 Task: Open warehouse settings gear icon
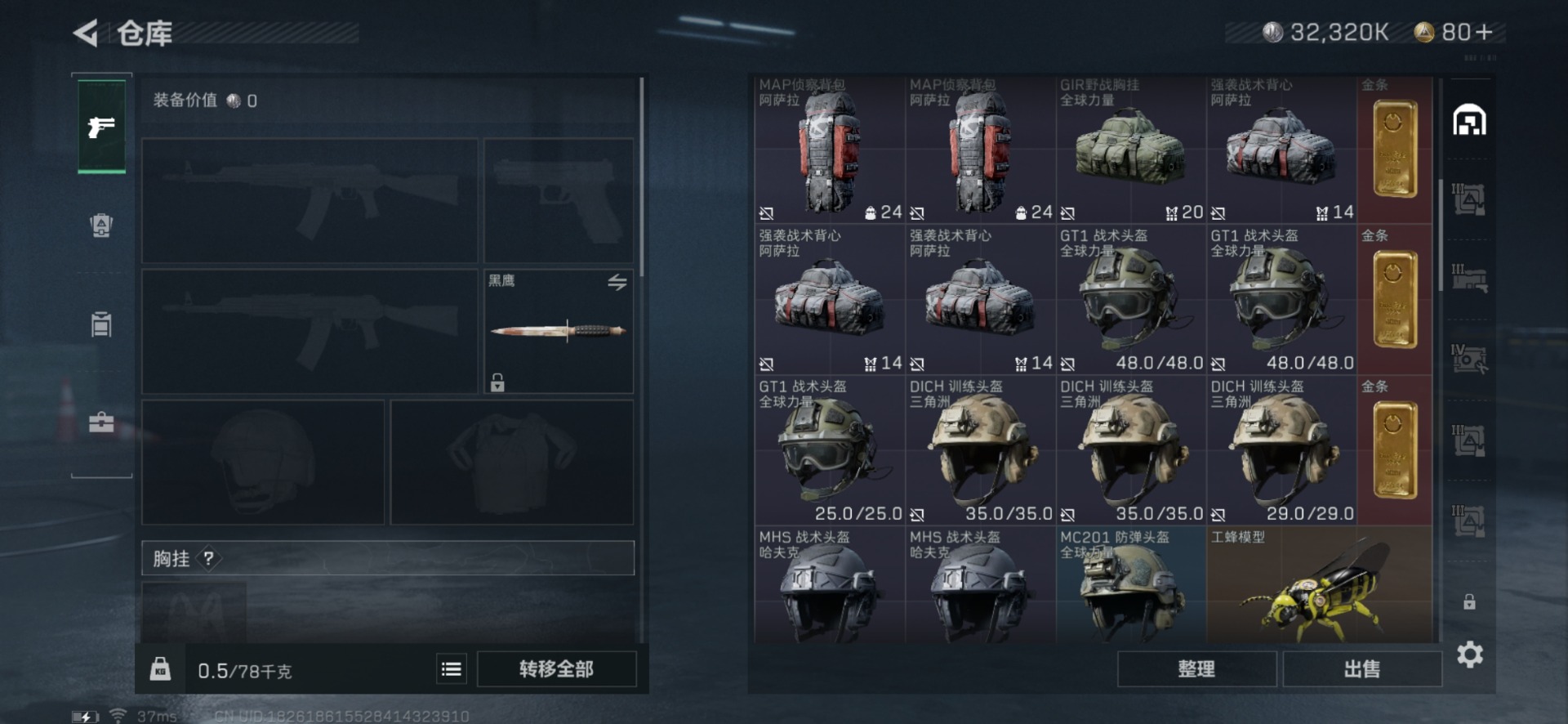click(x=1470, y=655)
